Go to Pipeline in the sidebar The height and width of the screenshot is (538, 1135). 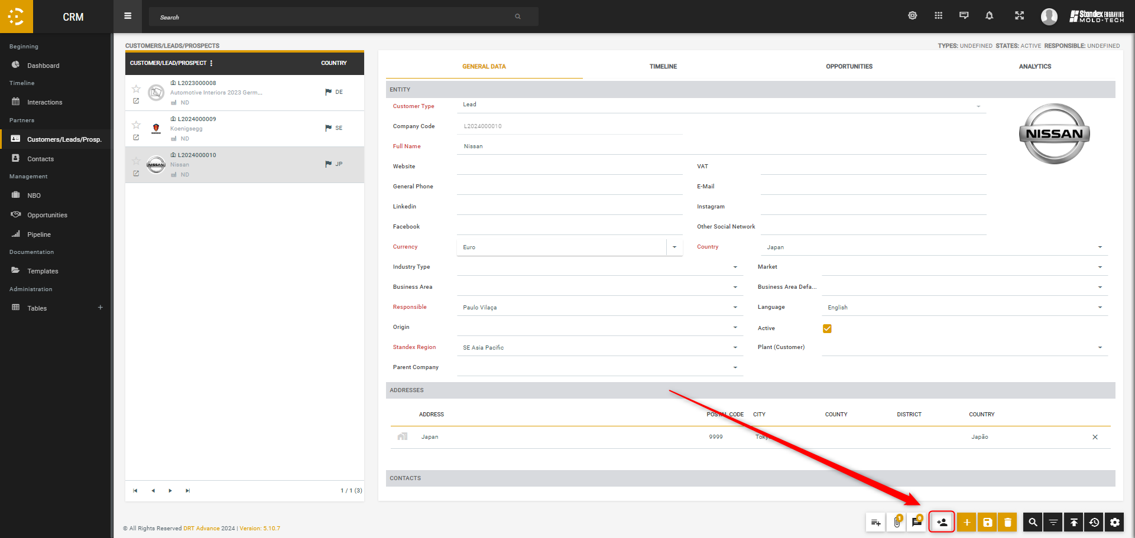click(39, 234)
